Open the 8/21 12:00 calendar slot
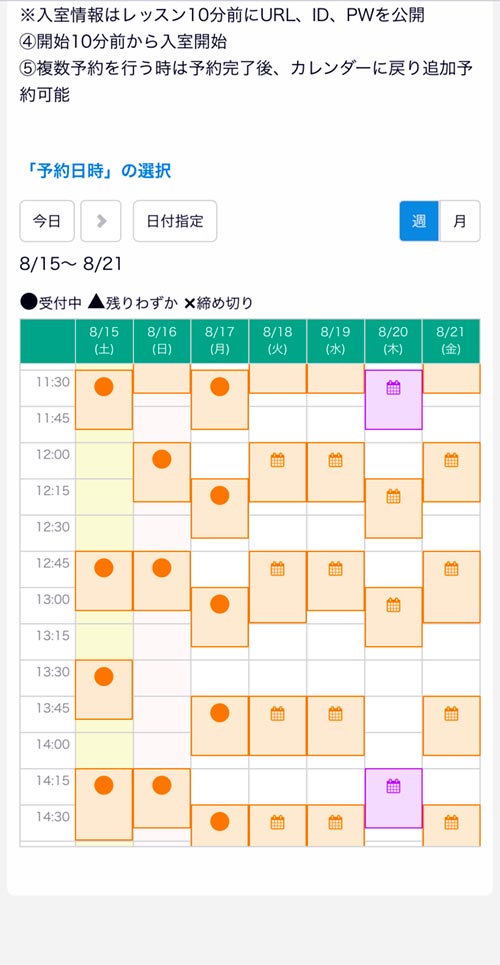Screen dimensions: 500x965 click(x=451, y=472)
